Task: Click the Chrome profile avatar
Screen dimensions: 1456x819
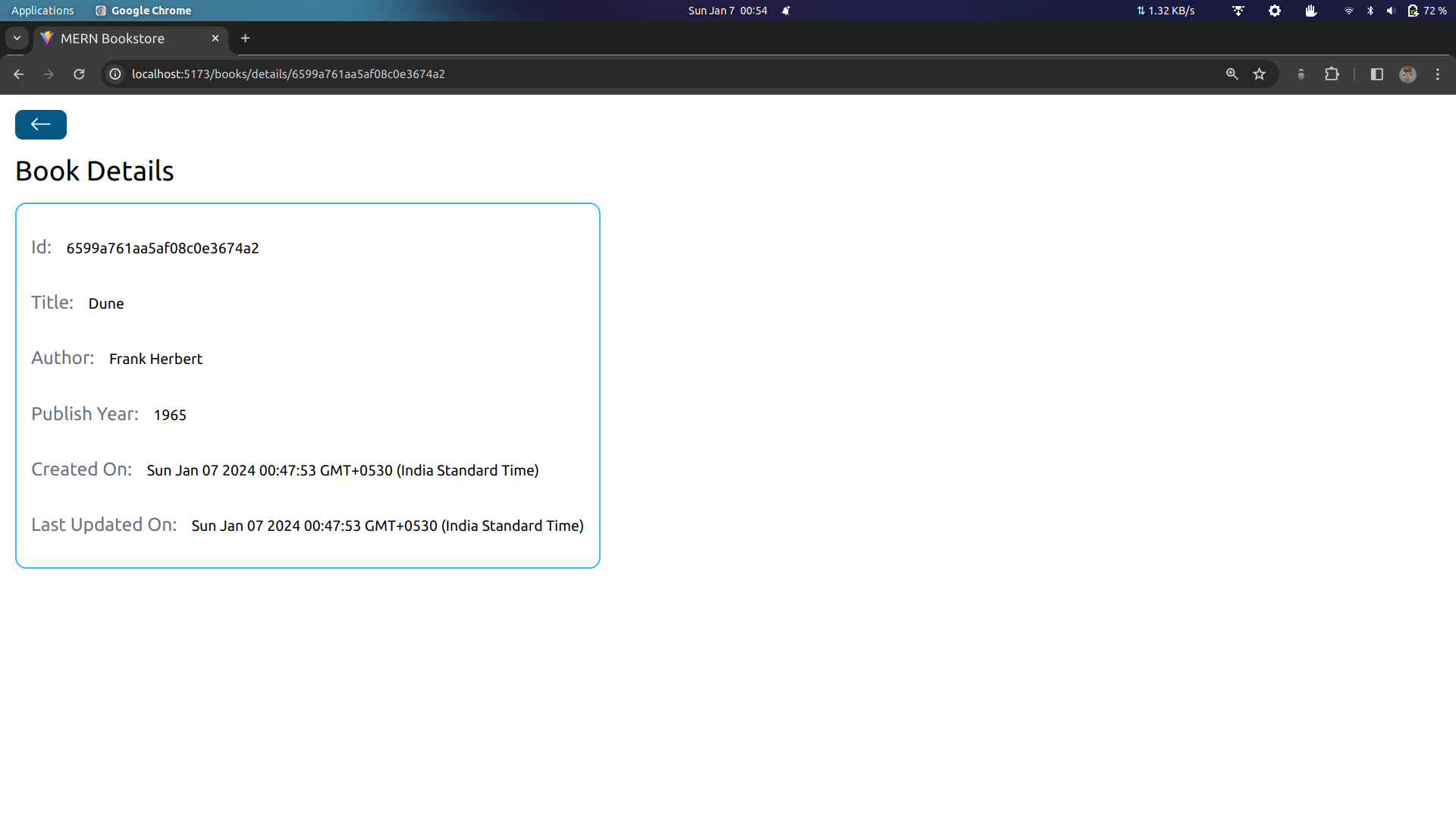Action: point(1408,74)
